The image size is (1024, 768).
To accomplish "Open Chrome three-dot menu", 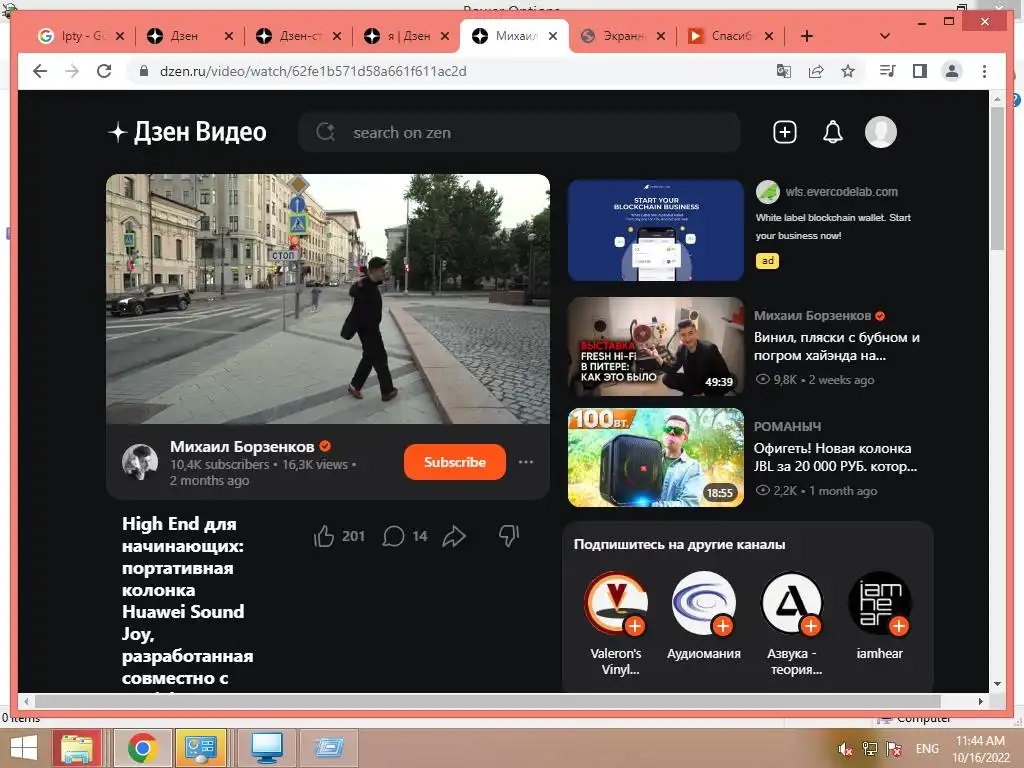I will [984, 71].
